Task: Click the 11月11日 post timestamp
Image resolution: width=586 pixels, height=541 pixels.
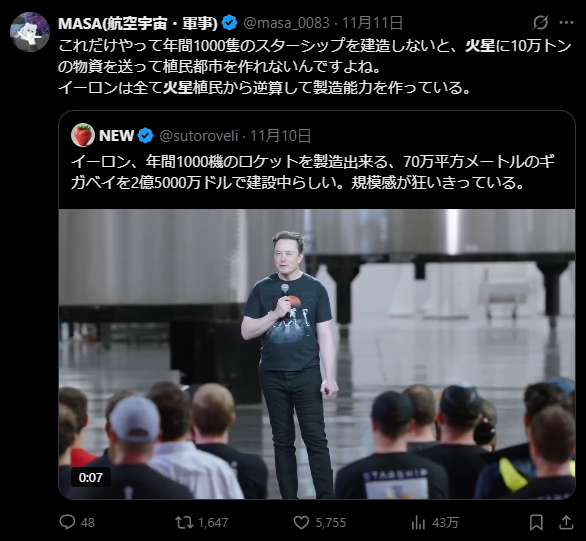Action: coord(372,23)
